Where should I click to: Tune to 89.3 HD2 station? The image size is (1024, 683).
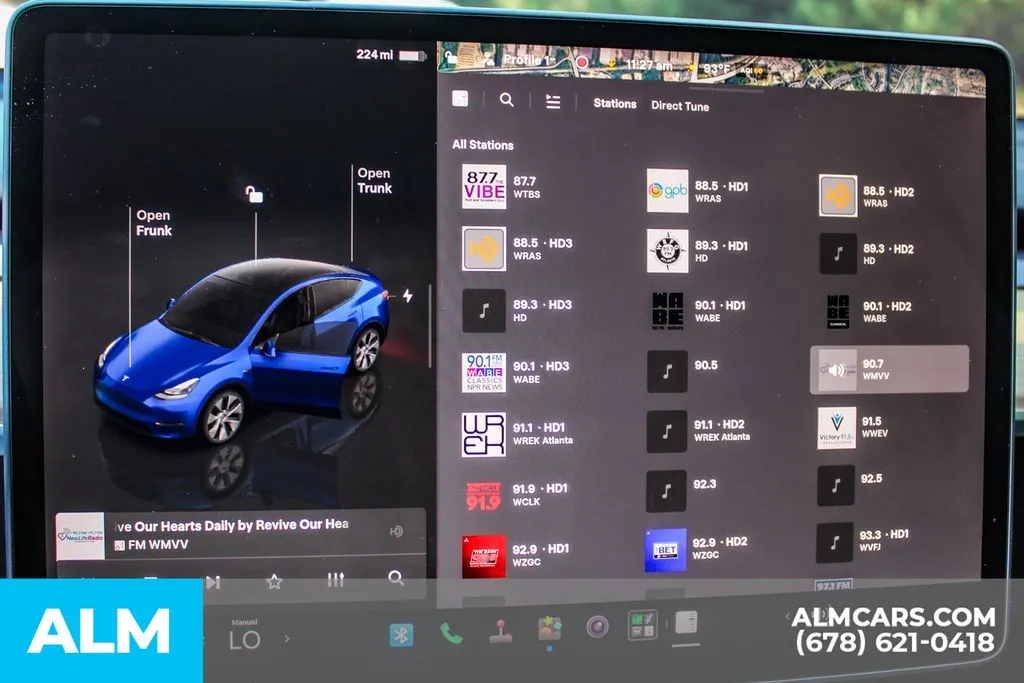(x=867, y=253)
